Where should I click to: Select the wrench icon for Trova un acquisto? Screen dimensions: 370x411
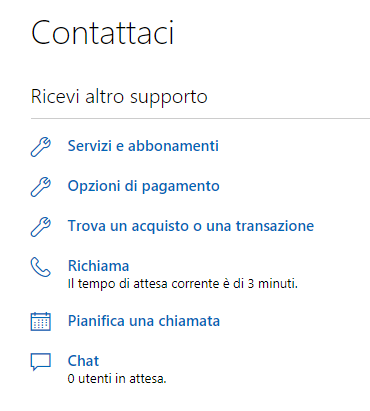pos(41,227)
